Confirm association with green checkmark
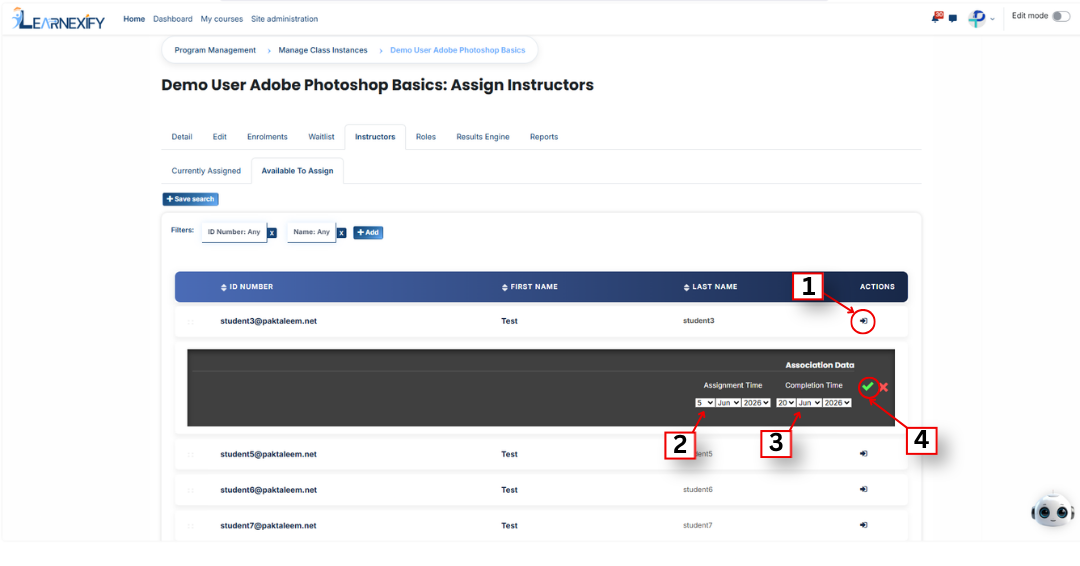Screen dimensions: 1080x566 pyautogui.click(x=868, y=386)
